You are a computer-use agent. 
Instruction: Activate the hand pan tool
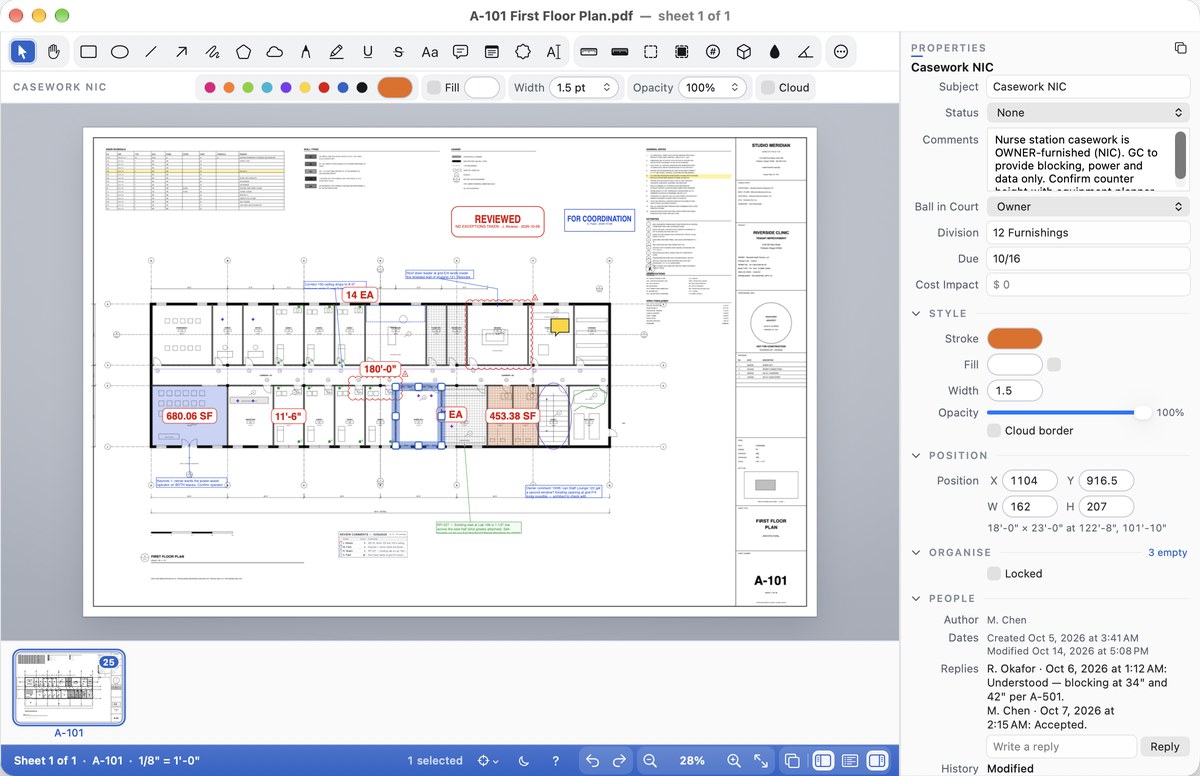54,52
